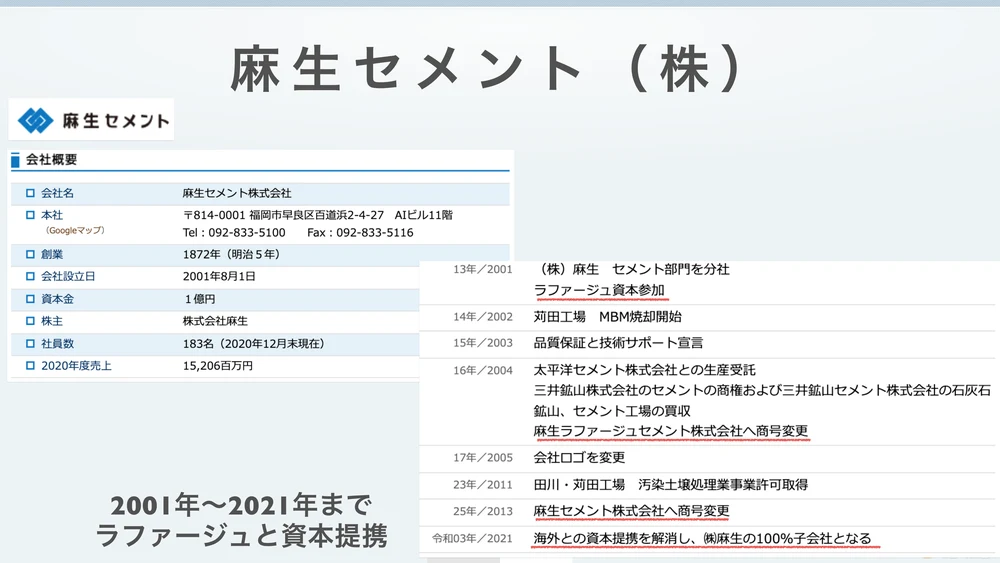Screen dimensions: 1000x563
Task: Click the entry 品質保証と技術サポート宣言
Action: 618,343
